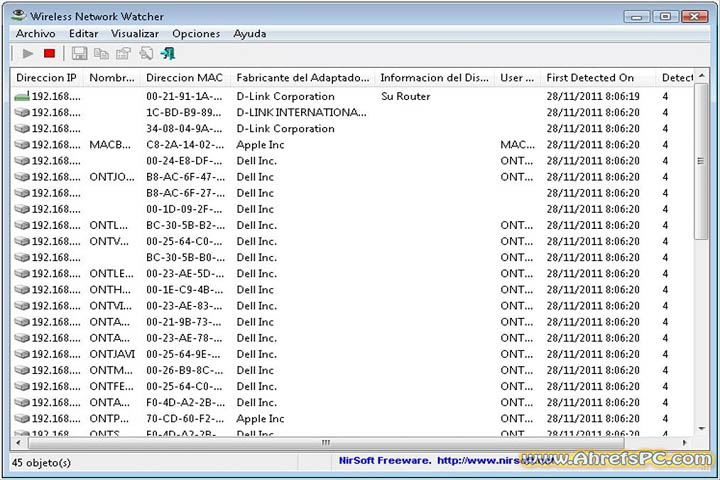Screen dimensions: 720x480
Task: Click device icon of ONTP... Apple row
Action: pyautogui.click(x=22, y=418)
